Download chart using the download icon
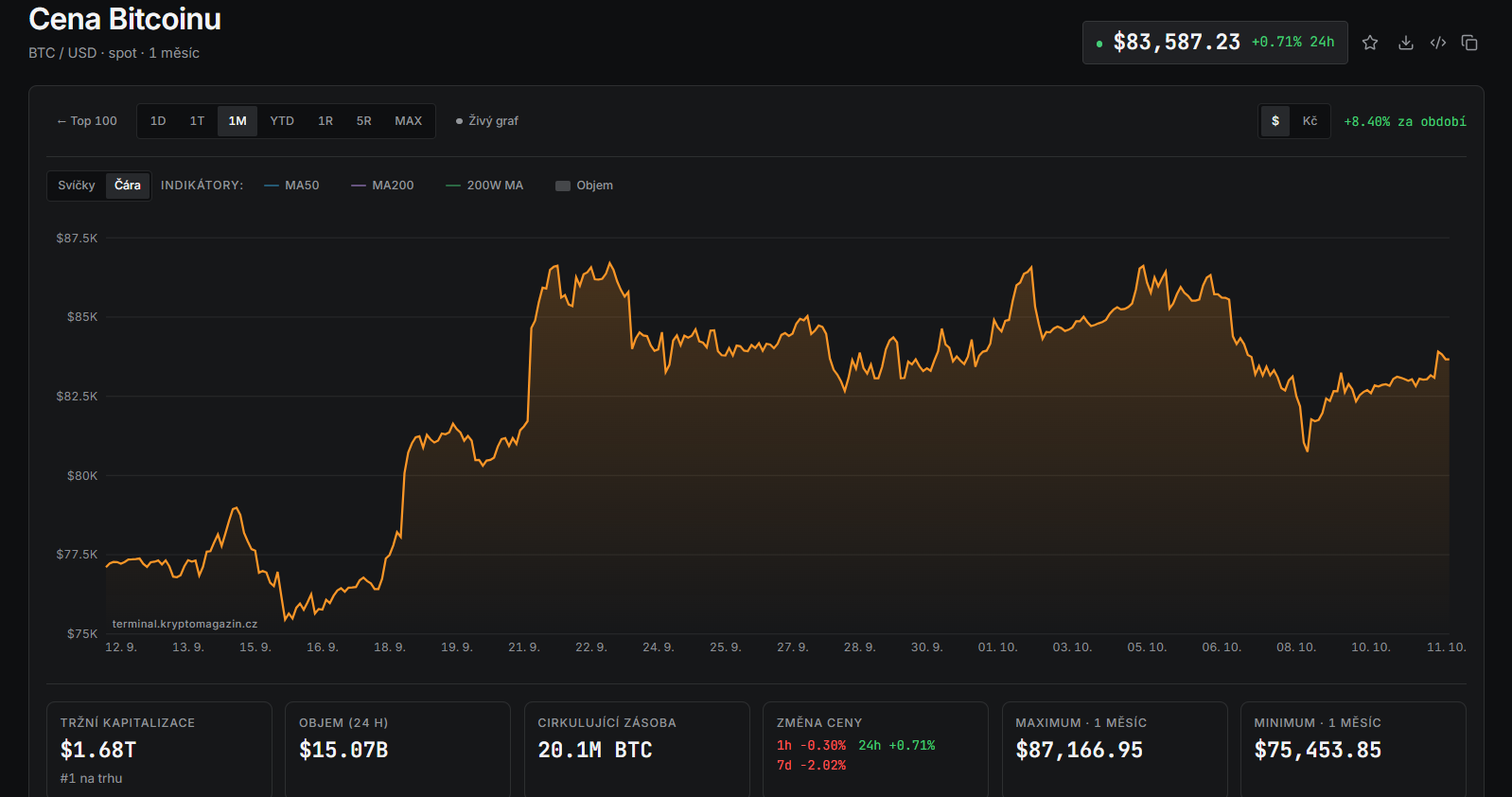The width and height of the screenshot is (1512, 797). click(1406, 43)
